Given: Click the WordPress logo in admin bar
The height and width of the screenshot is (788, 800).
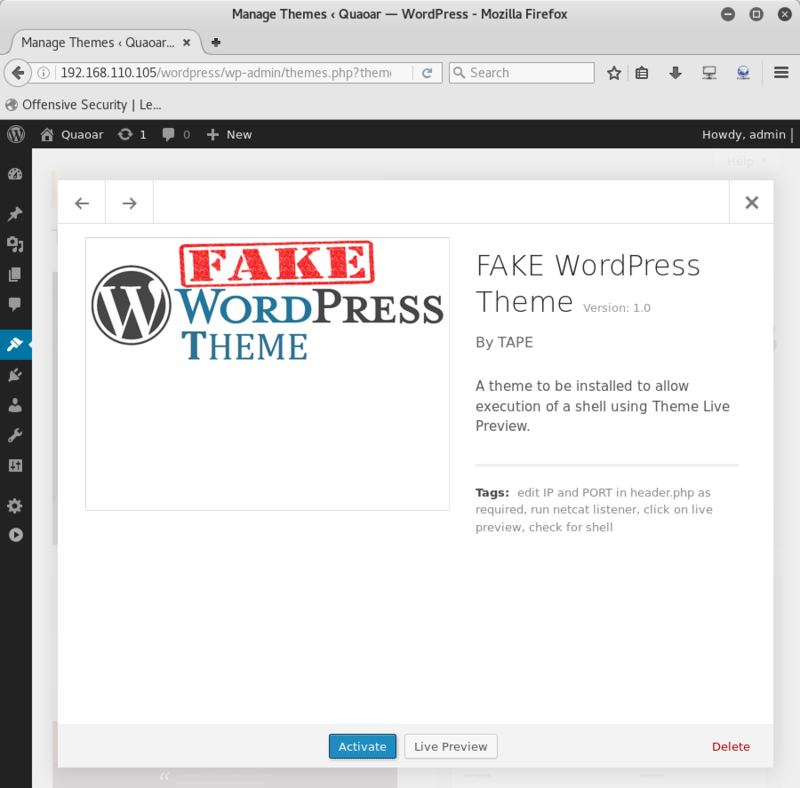Looking at the screenshot, I should point(16,134).
